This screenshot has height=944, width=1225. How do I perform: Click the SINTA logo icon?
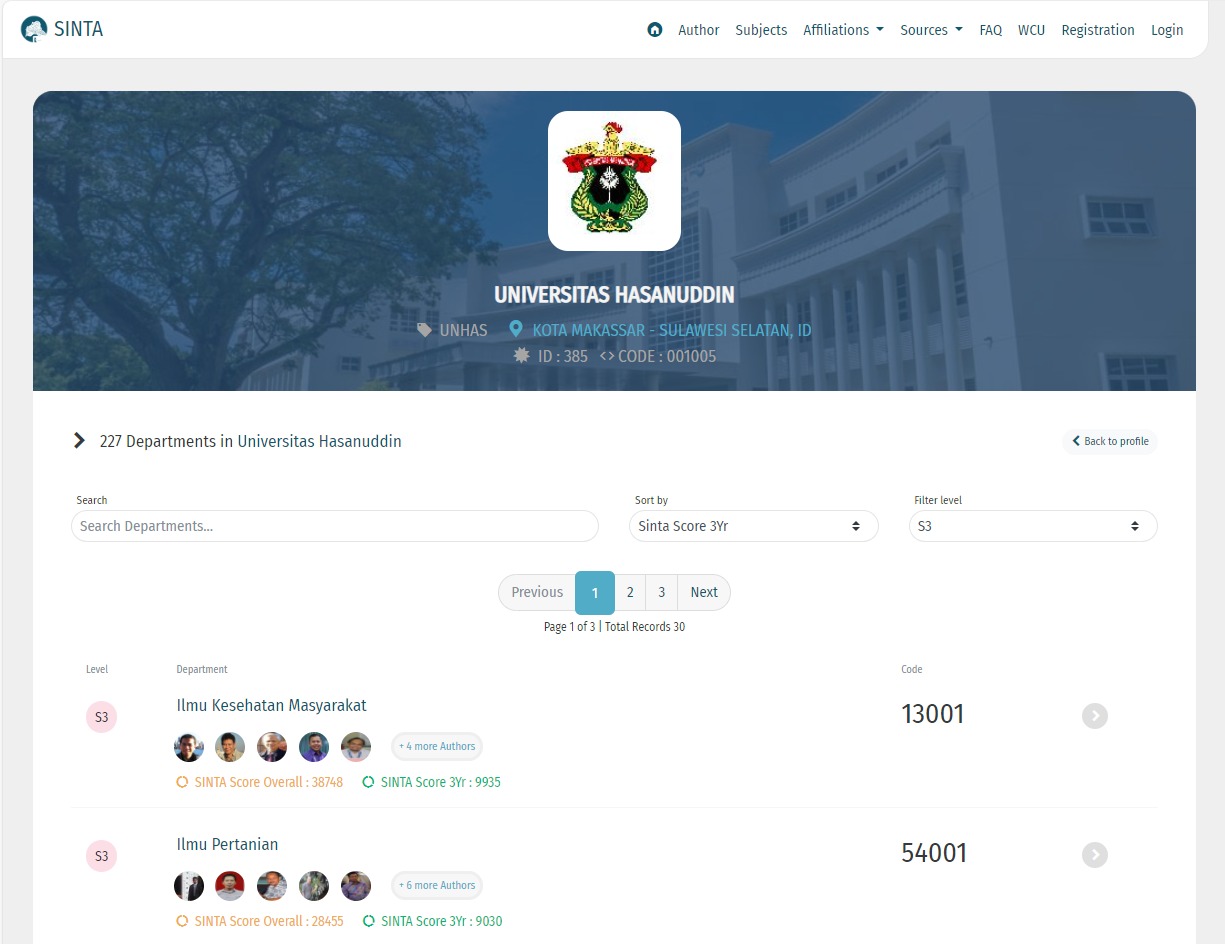click(34, 29)
